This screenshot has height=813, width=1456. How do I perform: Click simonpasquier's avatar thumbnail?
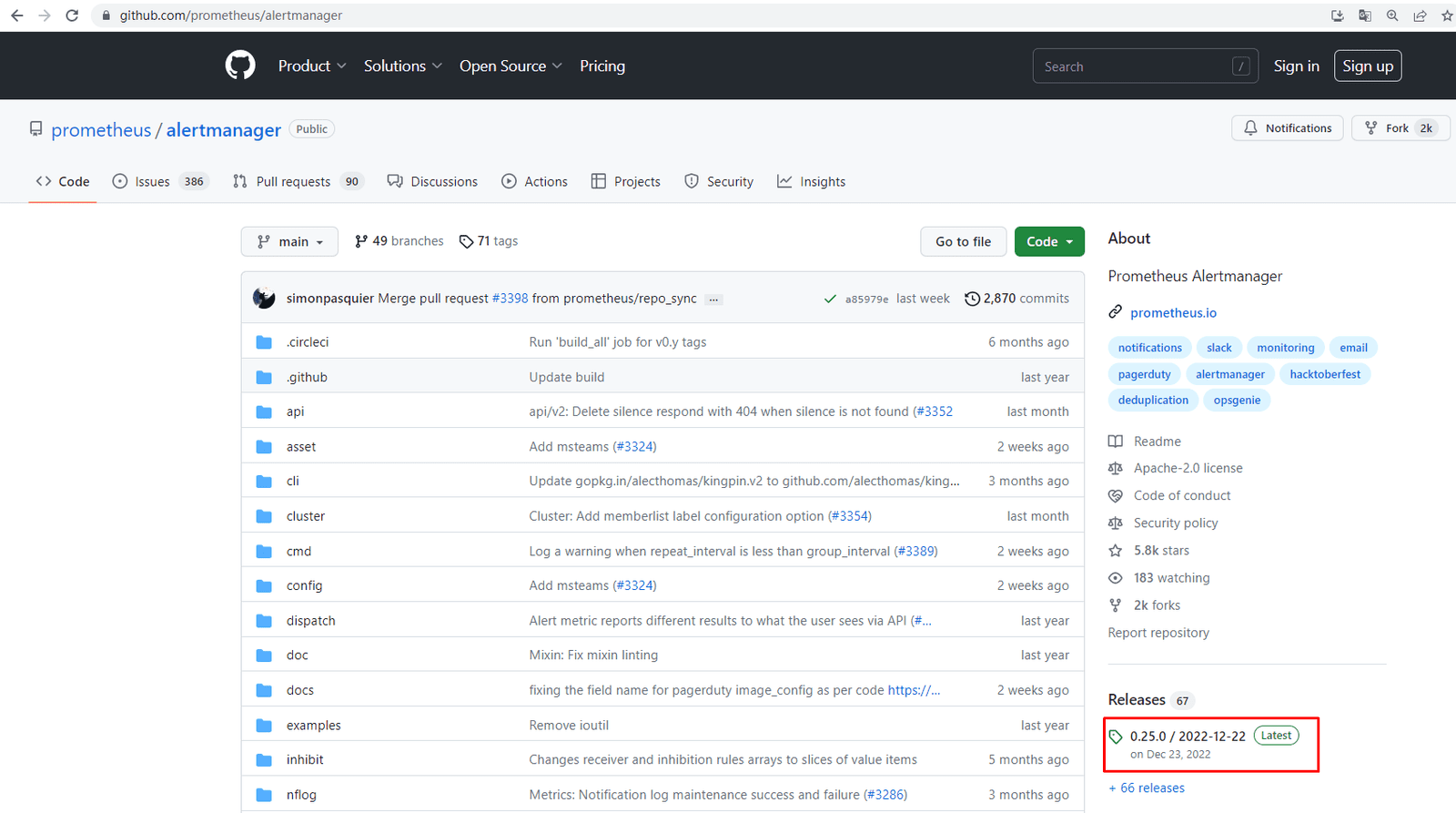click(264, 298)
